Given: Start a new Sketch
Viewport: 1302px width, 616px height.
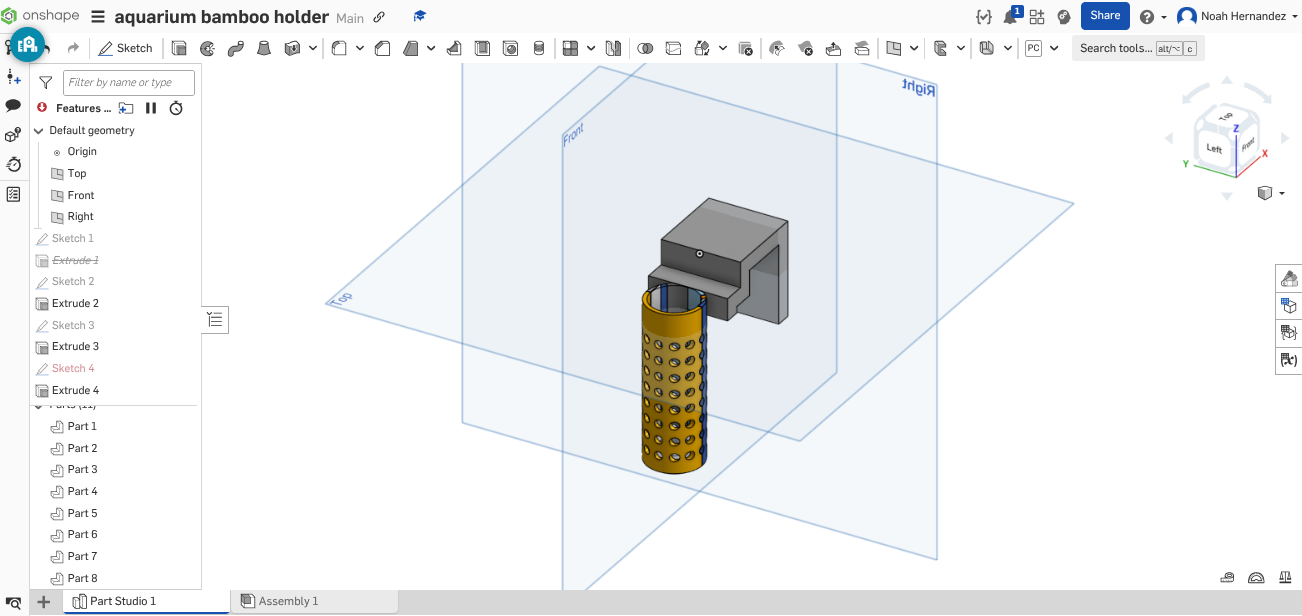Looking at the screenshot, I should [x=126, y=48].
